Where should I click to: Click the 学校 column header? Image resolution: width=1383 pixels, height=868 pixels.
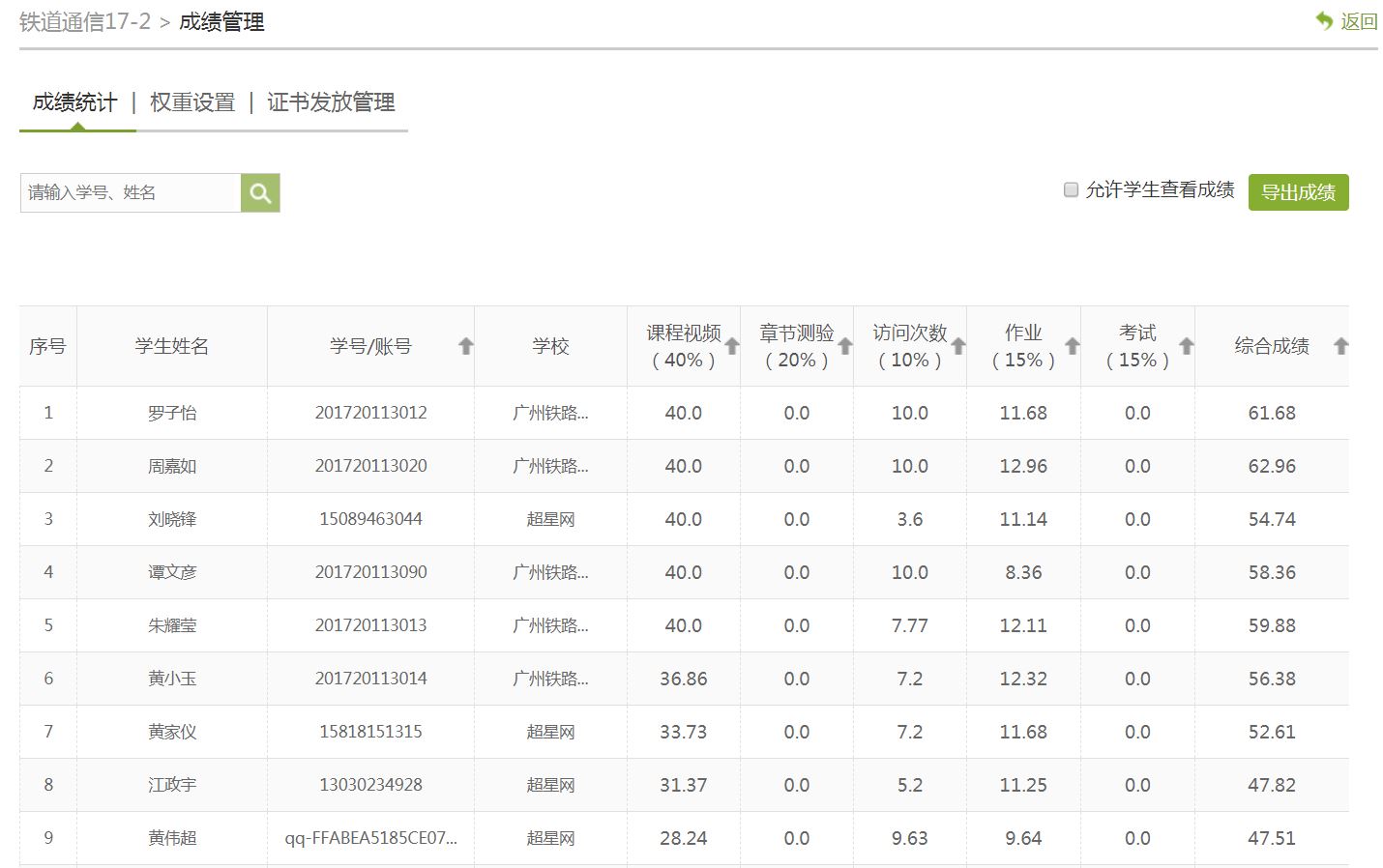click(550, 346)
